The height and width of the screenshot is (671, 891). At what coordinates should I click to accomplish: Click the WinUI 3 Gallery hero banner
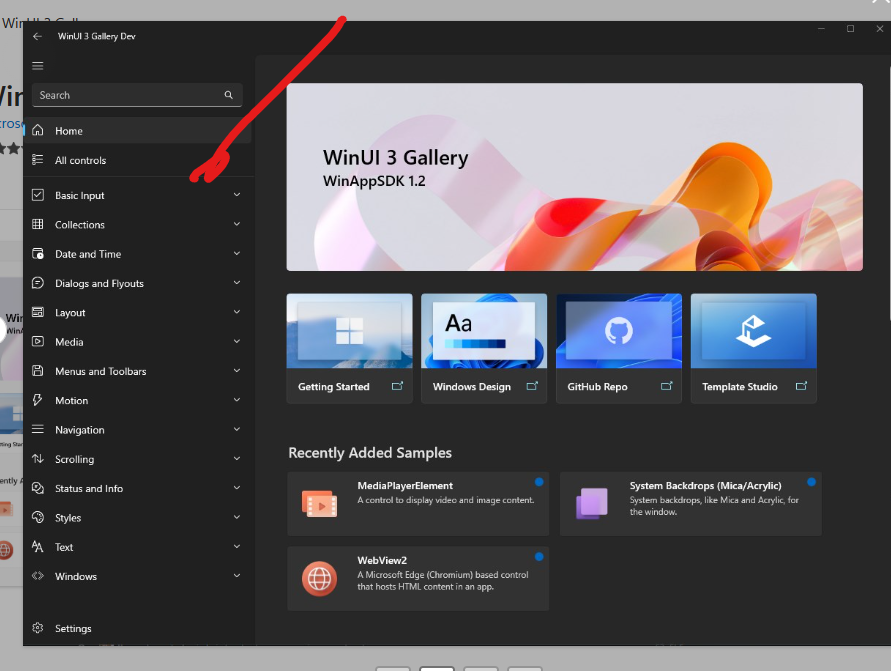tap(574, 177)
